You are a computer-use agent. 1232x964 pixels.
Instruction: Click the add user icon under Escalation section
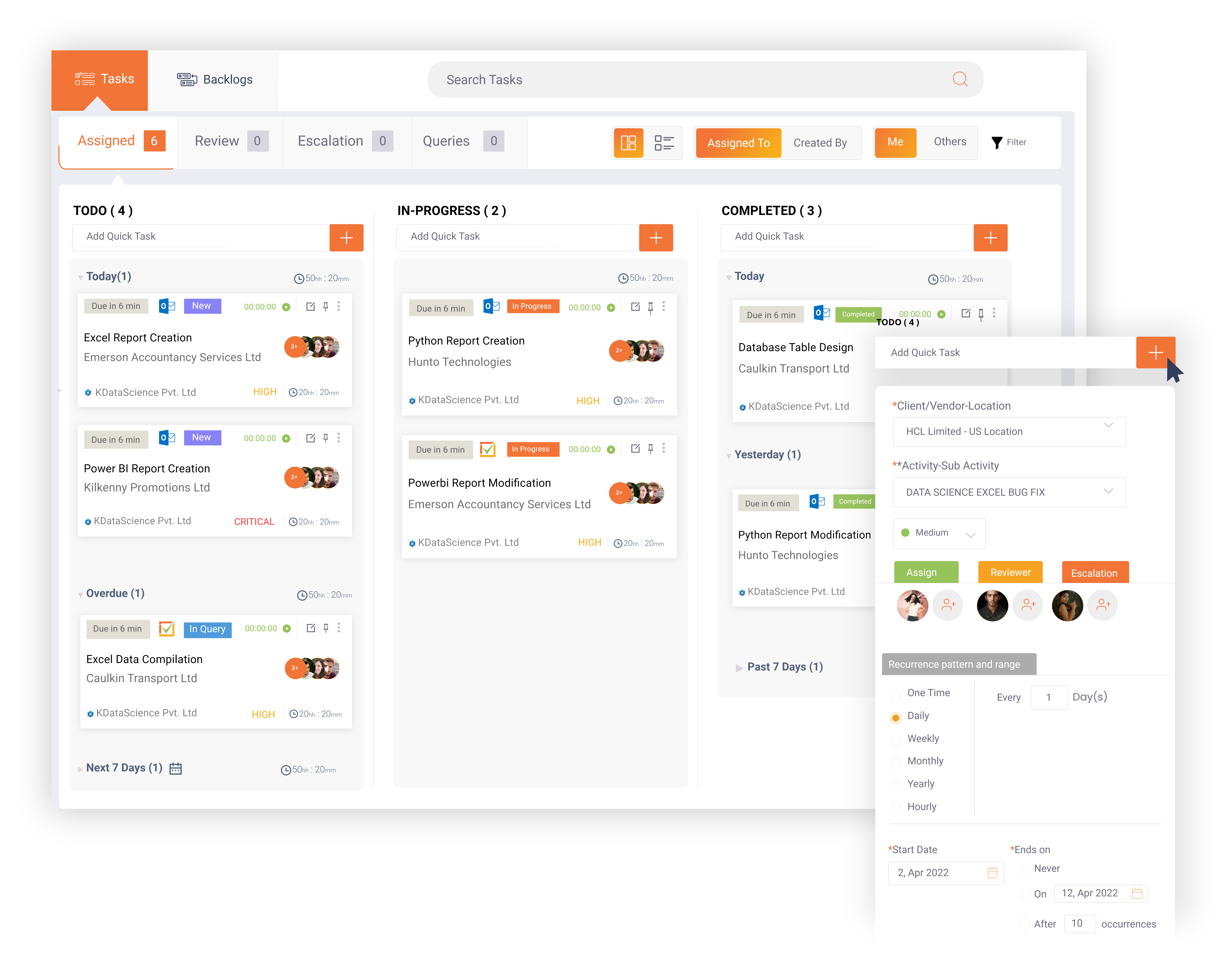point(1103,605)
